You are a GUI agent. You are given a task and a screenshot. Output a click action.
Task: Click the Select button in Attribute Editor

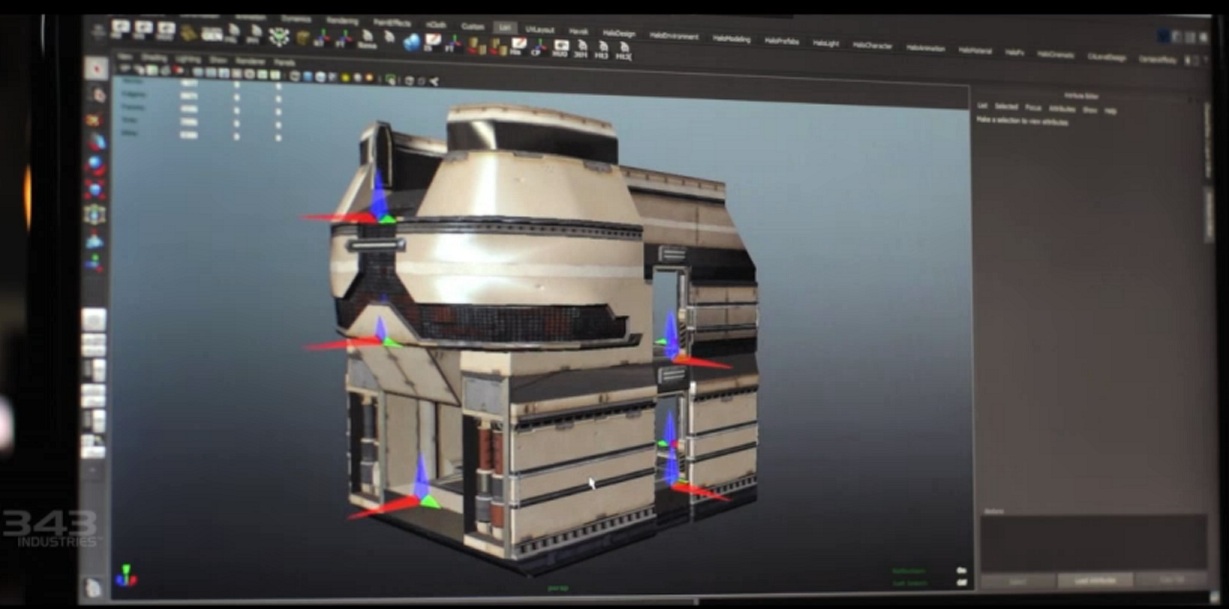1019,580
